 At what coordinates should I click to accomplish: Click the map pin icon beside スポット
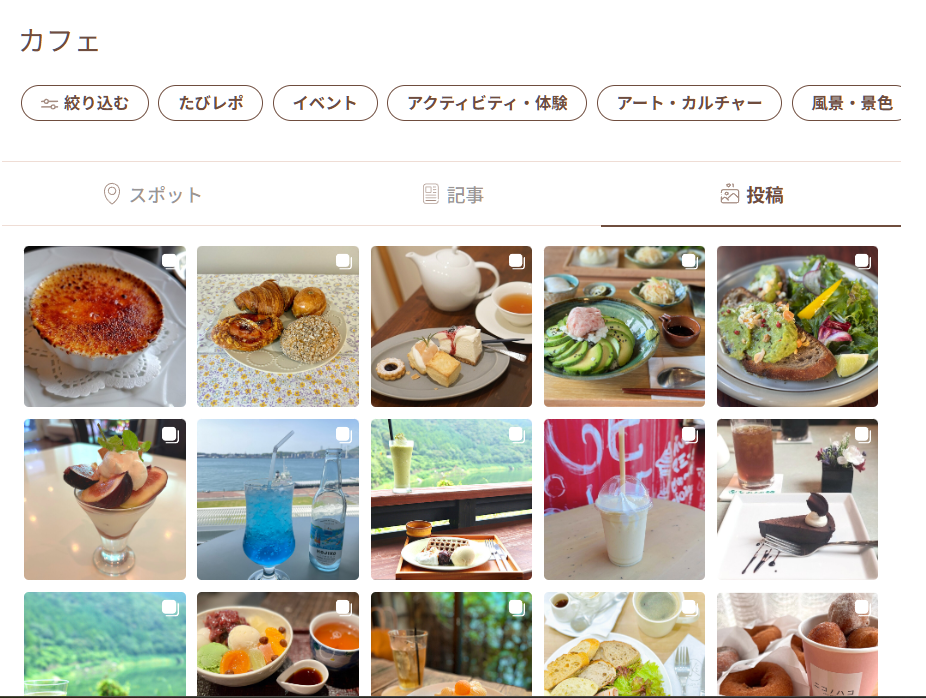[112, 194]
